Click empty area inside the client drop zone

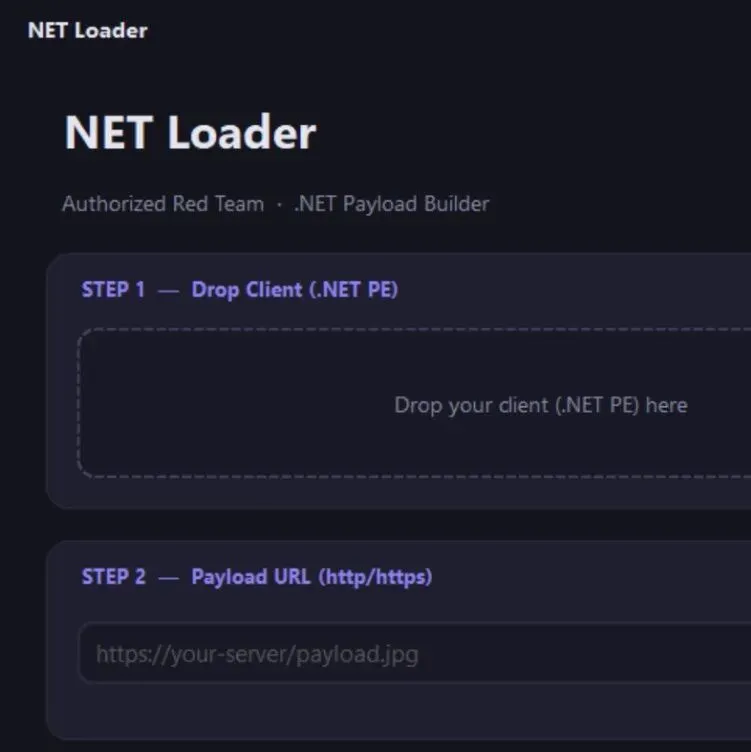click(x=216, y=405)
